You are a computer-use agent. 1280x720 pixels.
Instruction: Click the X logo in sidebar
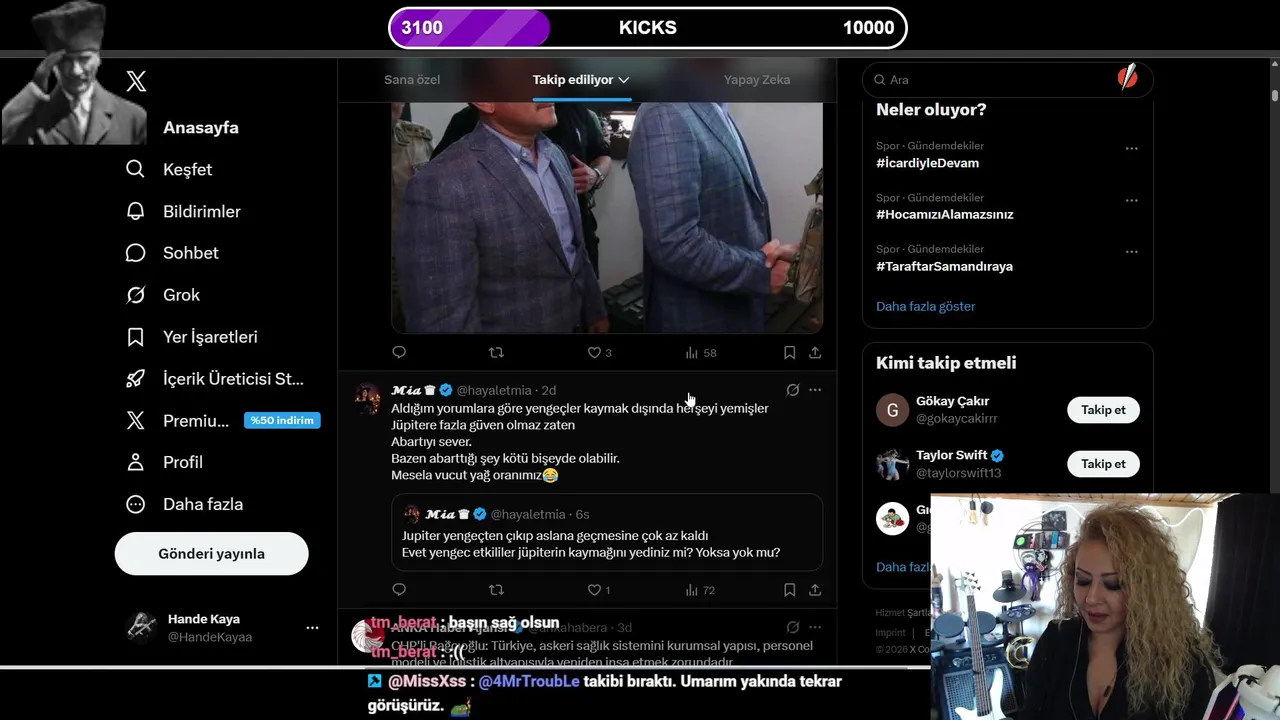click(136, 82)
